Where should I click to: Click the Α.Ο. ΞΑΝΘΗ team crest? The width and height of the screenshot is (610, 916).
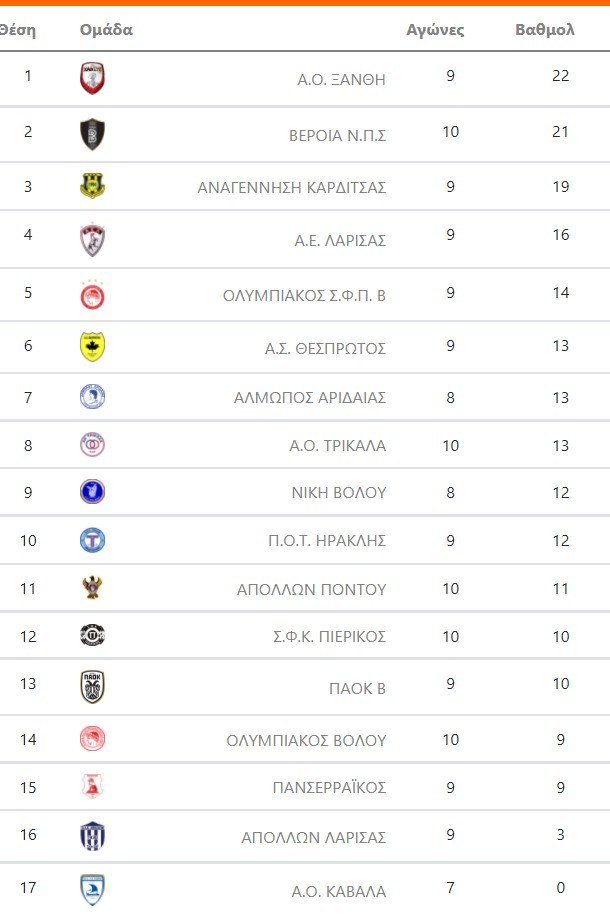[x=92, y=78]
